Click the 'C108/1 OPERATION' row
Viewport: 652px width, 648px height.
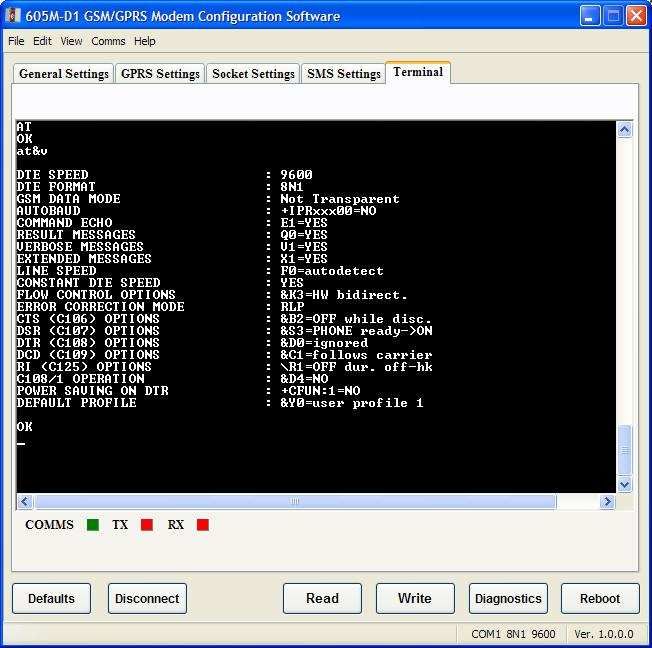[172, 379]
